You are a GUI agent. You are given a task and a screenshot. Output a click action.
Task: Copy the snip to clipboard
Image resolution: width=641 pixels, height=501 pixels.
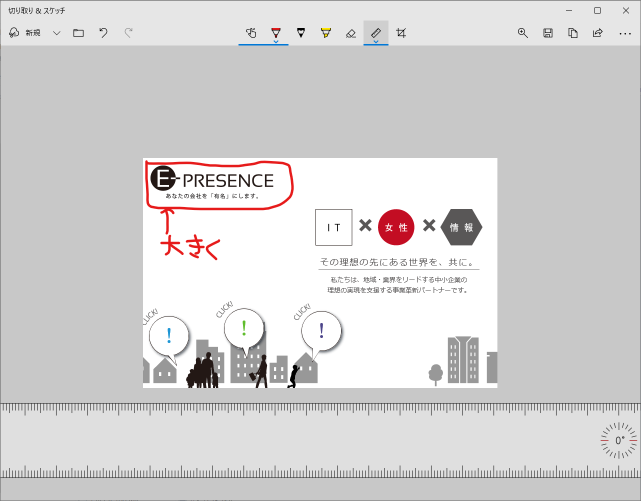point(573,33)
